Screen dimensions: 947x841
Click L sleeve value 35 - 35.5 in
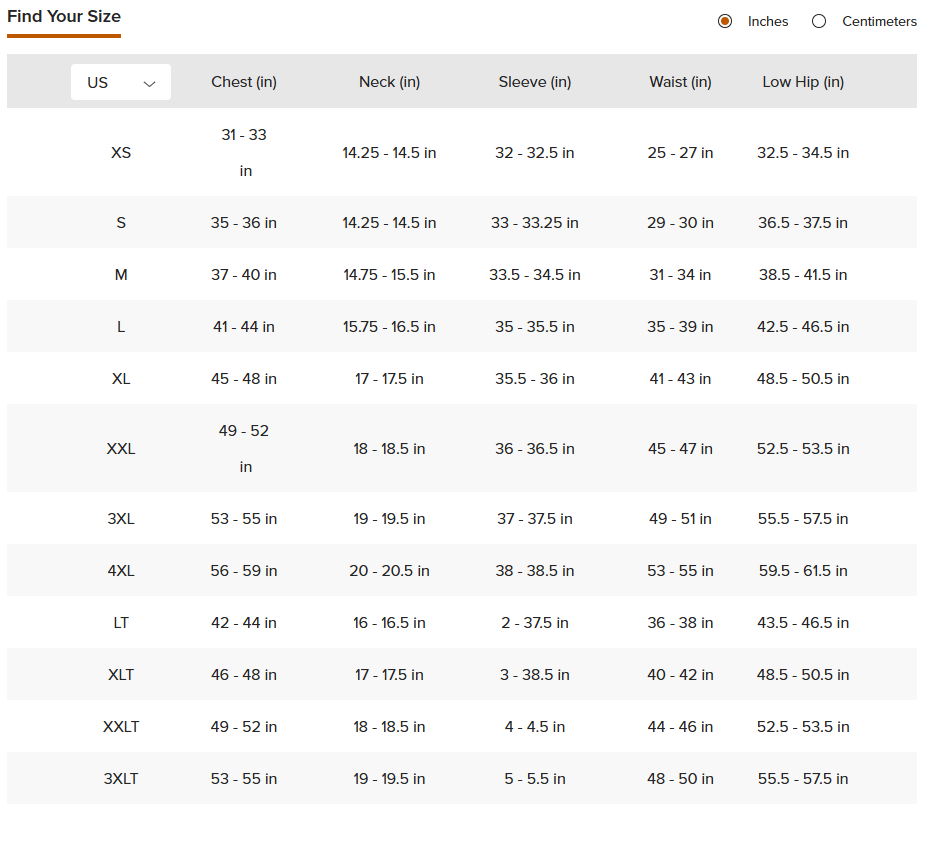pos(534,326)
